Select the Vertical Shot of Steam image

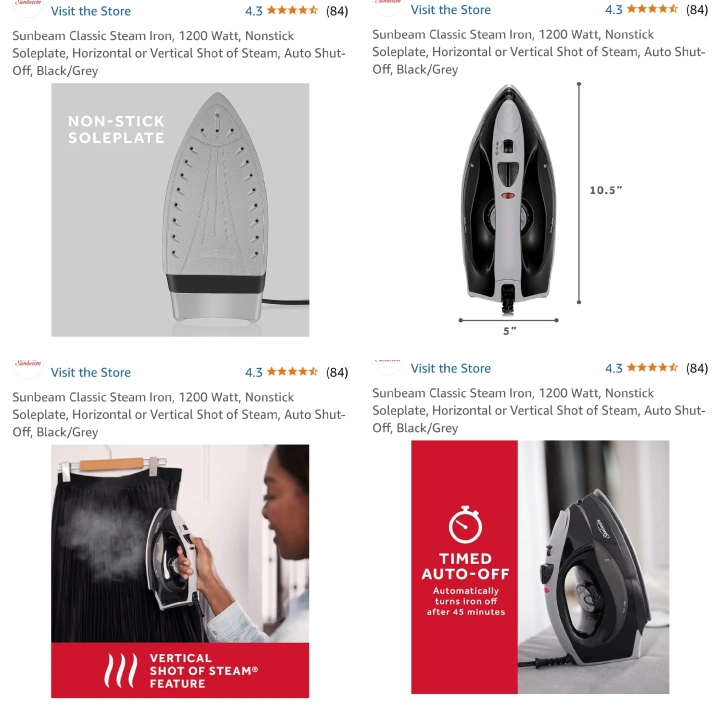180,571
